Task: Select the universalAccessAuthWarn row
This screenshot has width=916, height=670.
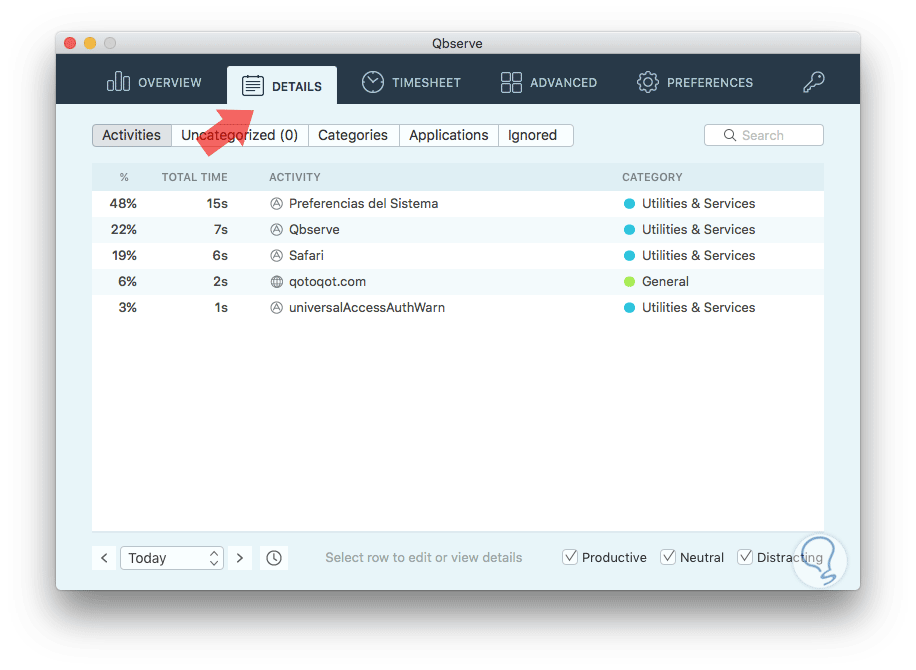Action: 457,308
